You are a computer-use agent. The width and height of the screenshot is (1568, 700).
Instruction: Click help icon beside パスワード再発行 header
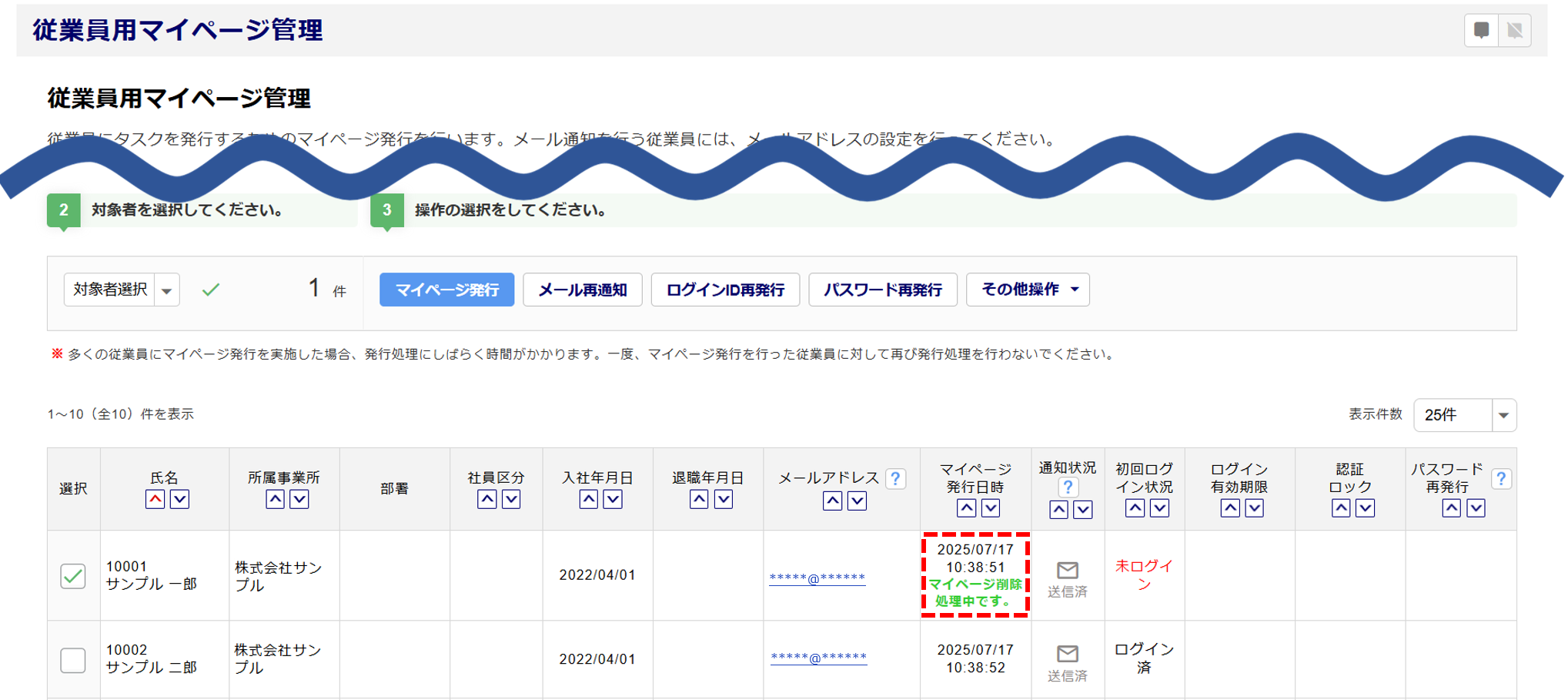(x=1500, y=478)
